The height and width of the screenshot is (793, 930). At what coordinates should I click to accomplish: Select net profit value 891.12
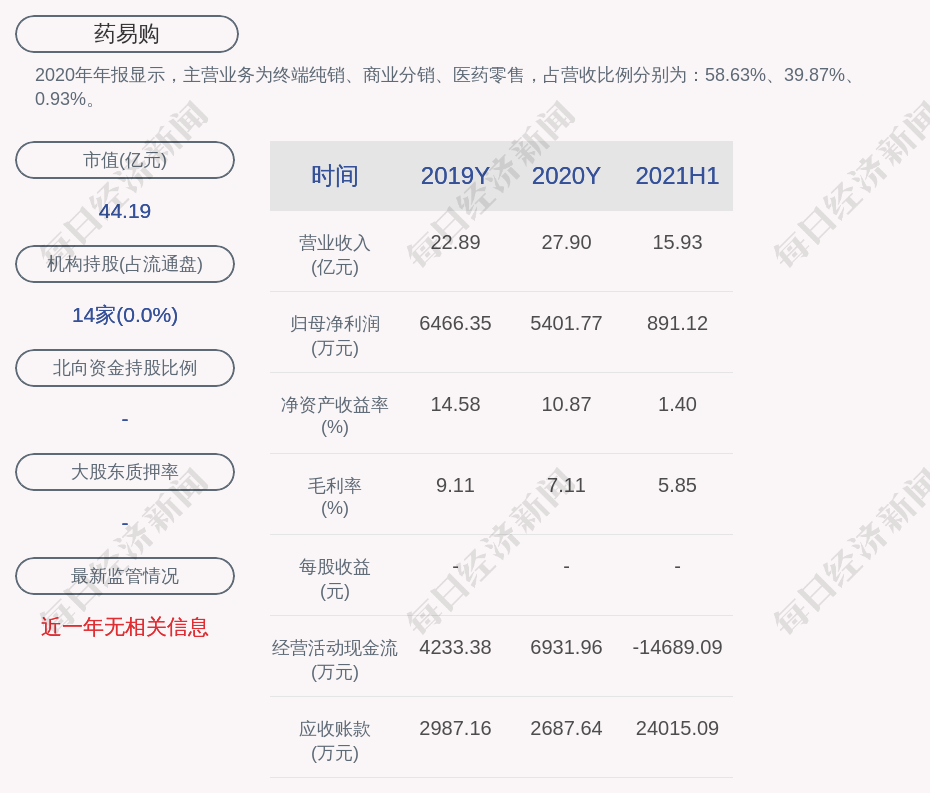tap(677, 323)
